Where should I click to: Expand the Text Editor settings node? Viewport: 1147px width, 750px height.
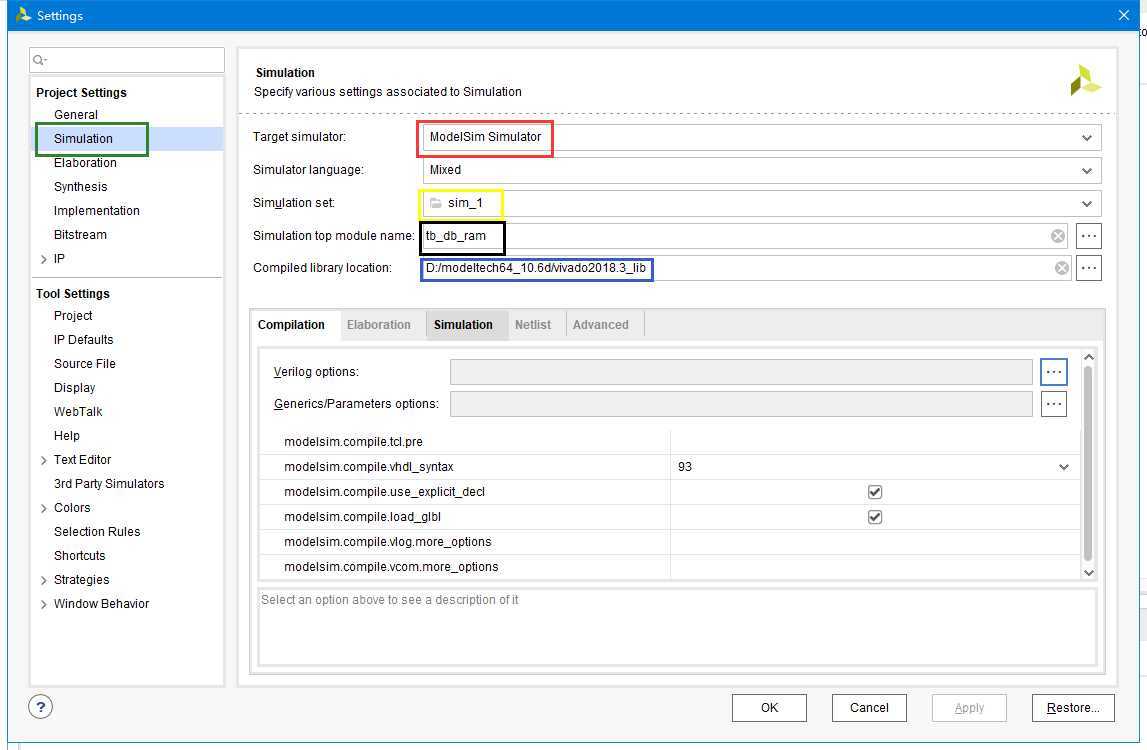[x=43, y=460]
